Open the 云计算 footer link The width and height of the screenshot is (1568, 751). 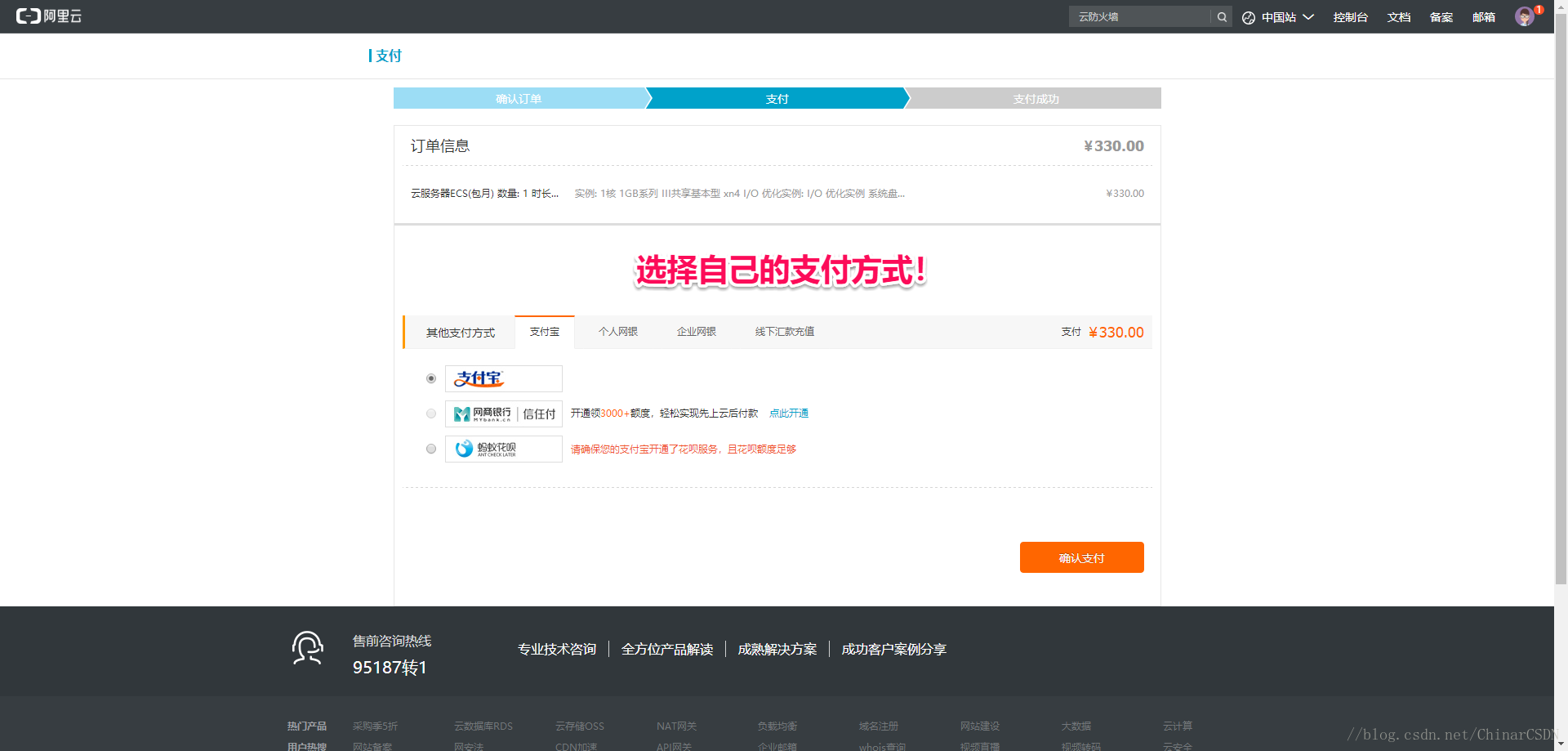point(1178,726)
